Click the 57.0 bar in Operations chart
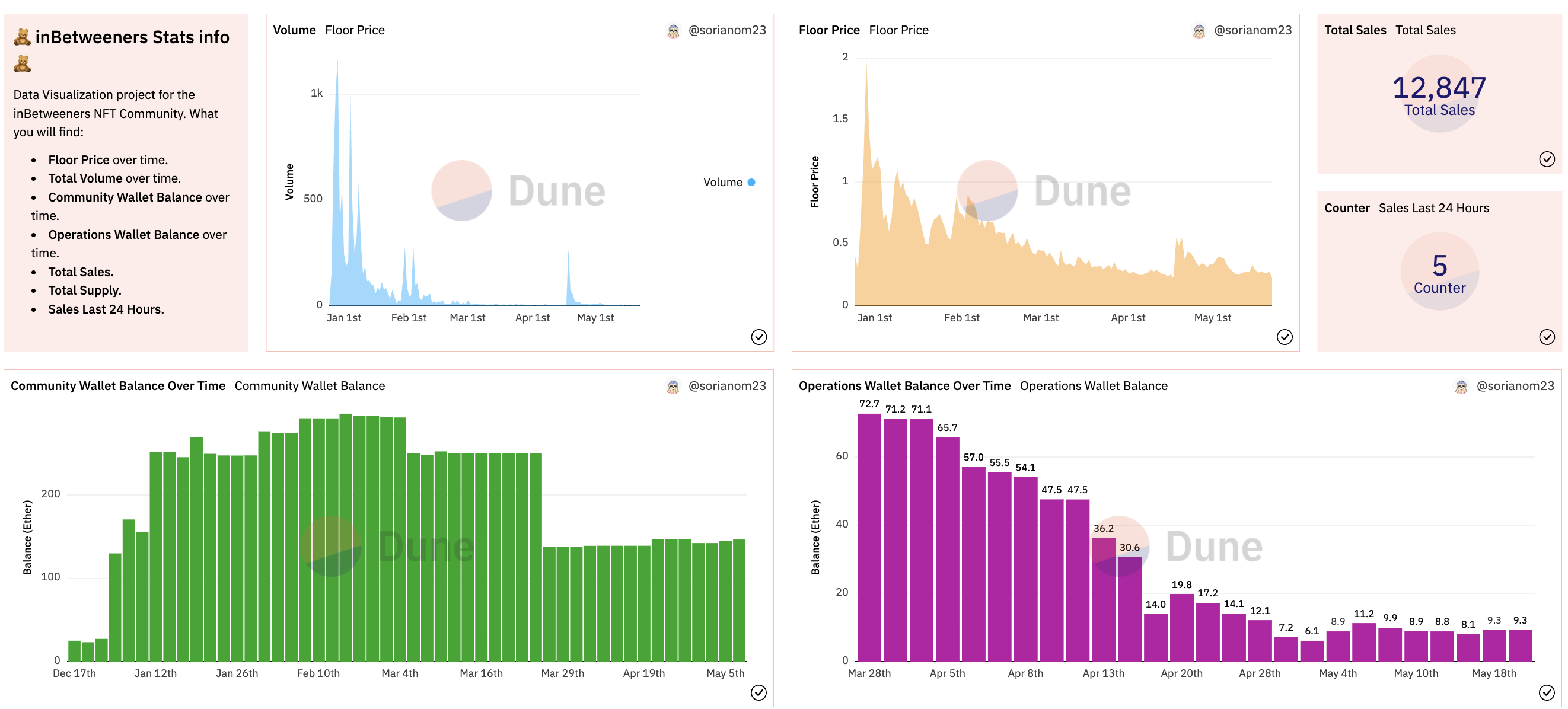This screenshot has height=709, width=1568. point(973,564)
